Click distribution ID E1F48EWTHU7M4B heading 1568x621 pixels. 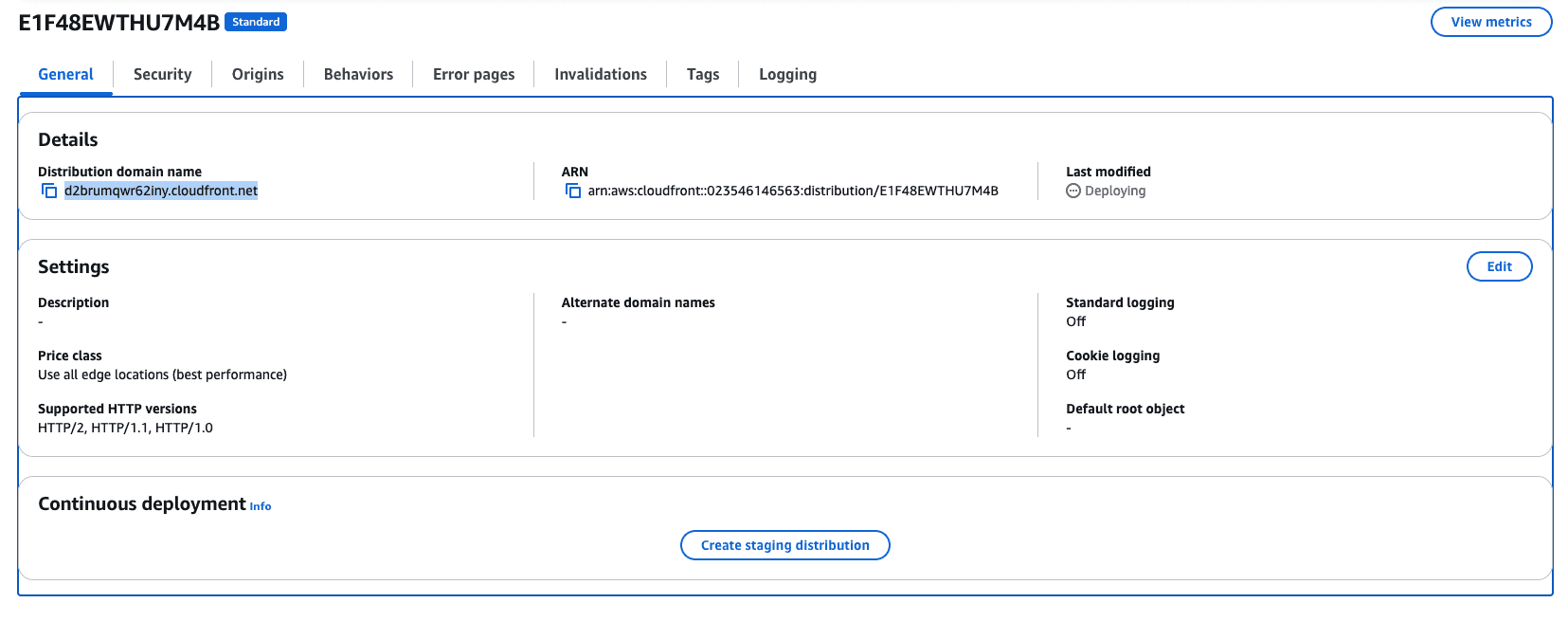pos(119,23)
